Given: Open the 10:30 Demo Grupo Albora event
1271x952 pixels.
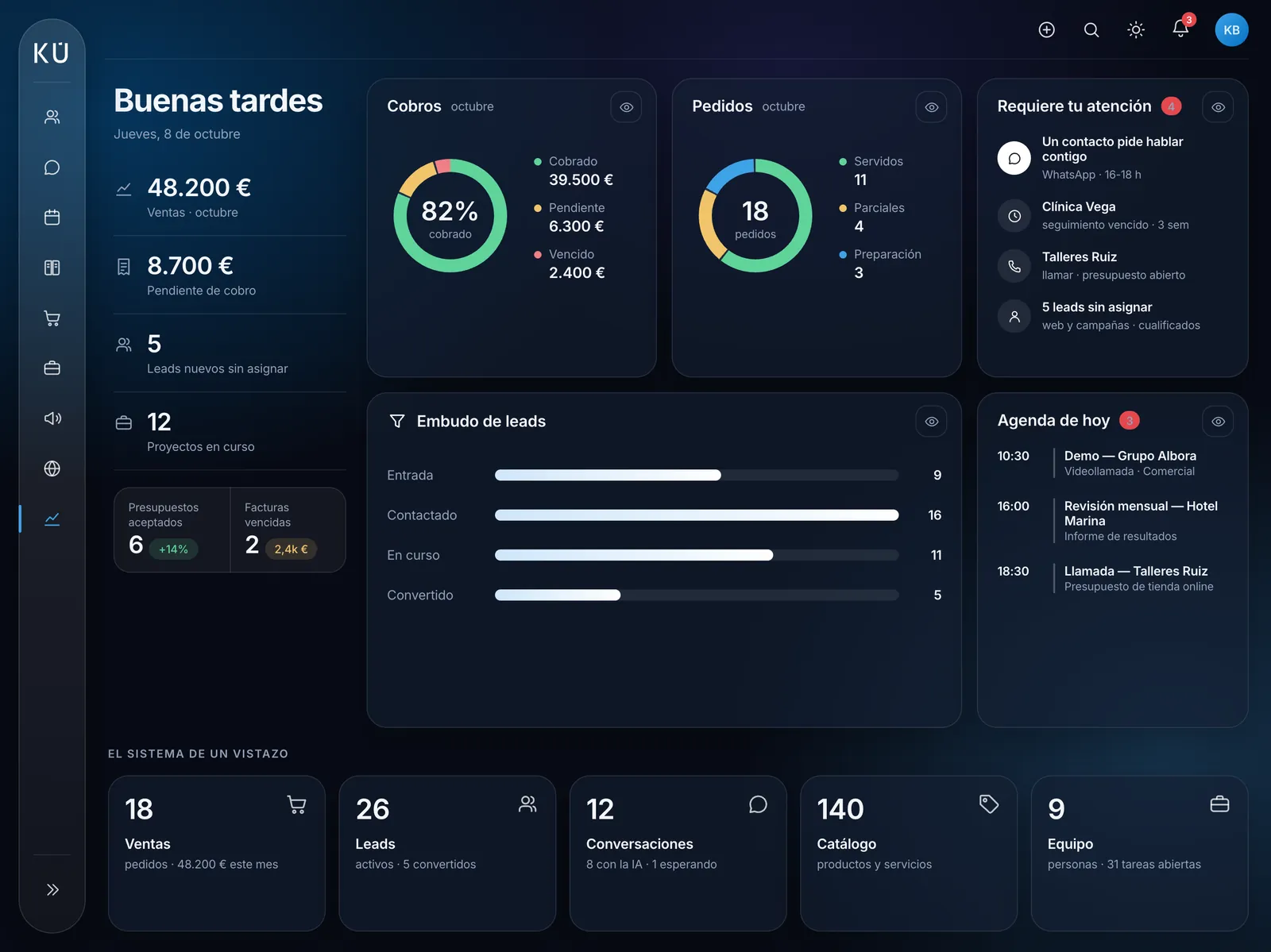Looking at the screenshot, I should coord(1112,463).
